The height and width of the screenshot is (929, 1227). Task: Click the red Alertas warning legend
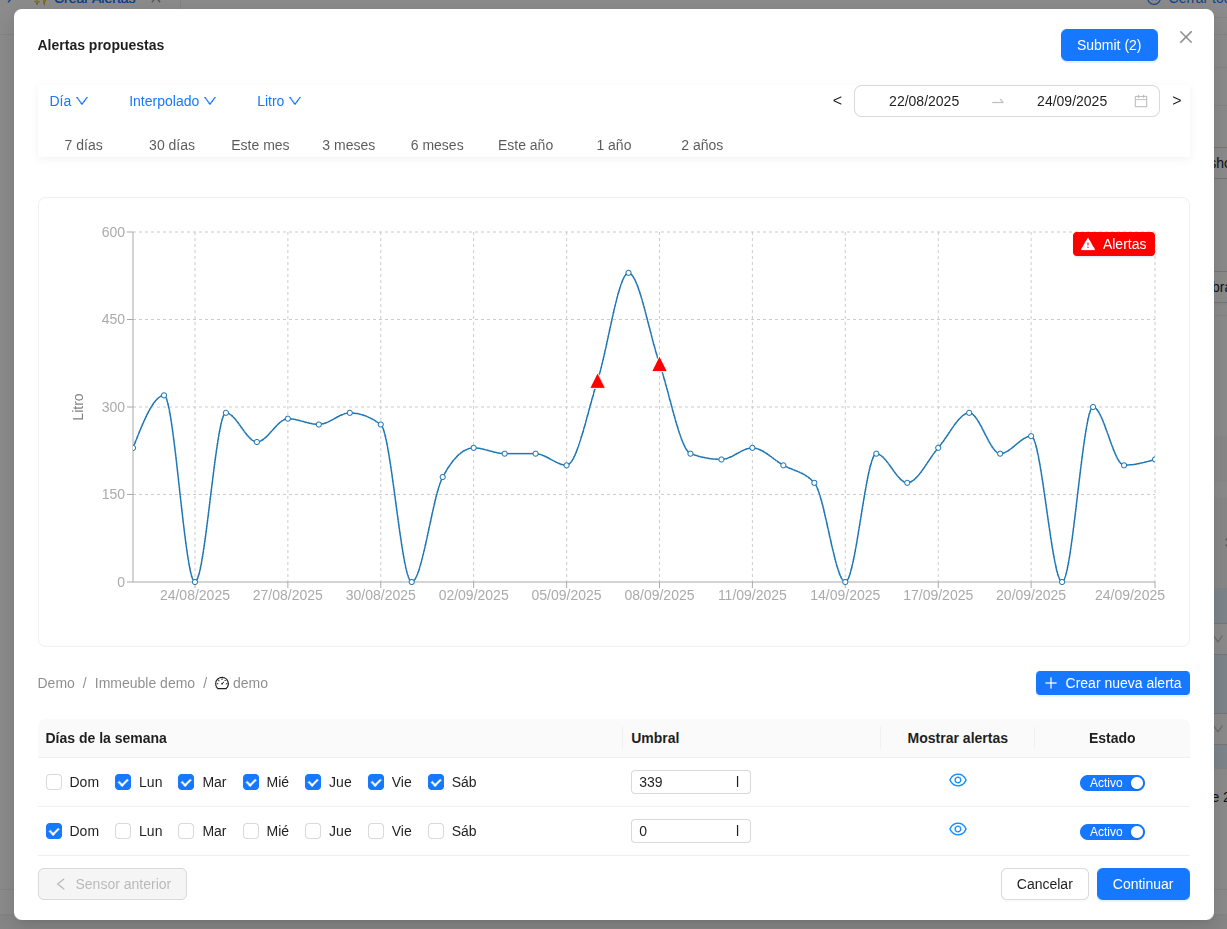click(x=1113, y=244)
